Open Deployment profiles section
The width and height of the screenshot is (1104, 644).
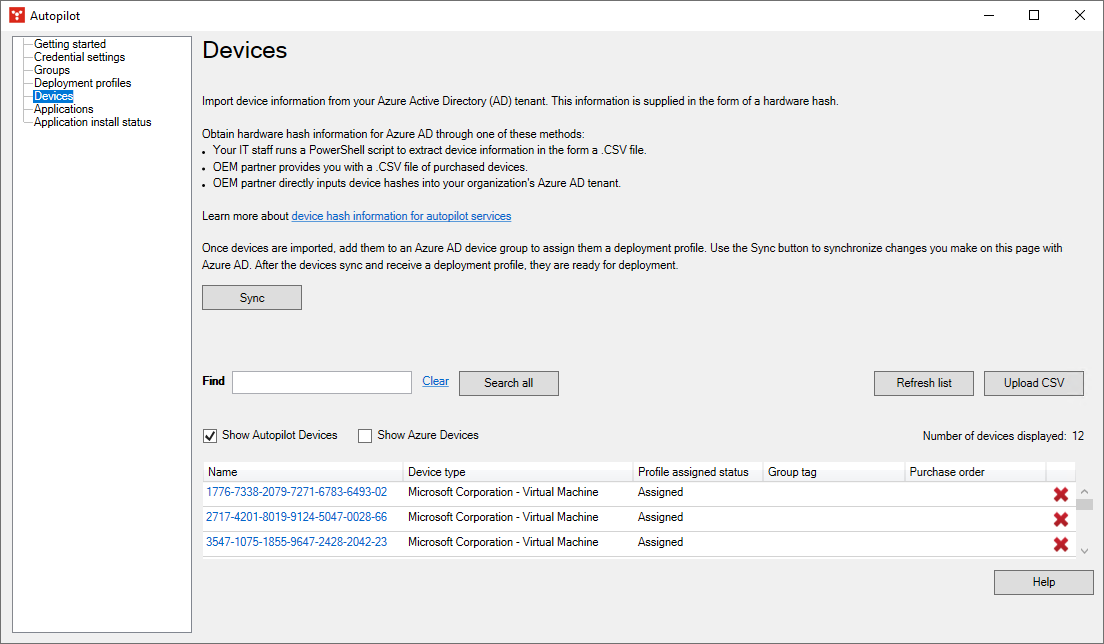click(x=82, y=83)
